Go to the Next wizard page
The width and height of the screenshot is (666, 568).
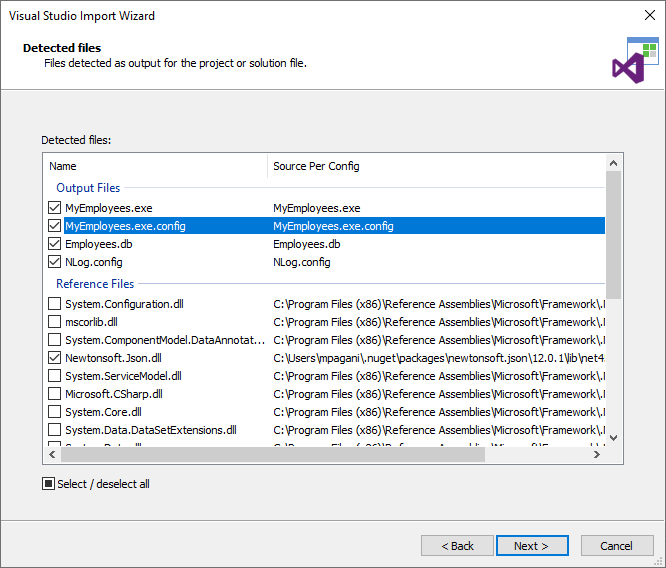coord(532,546)
